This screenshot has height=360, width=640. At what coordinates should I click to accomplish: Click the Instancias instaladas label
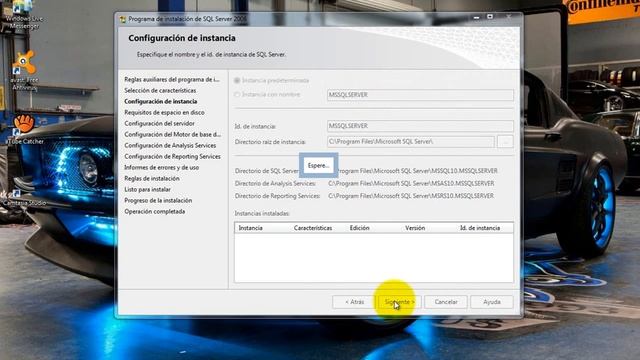click(x=262, y=213)
